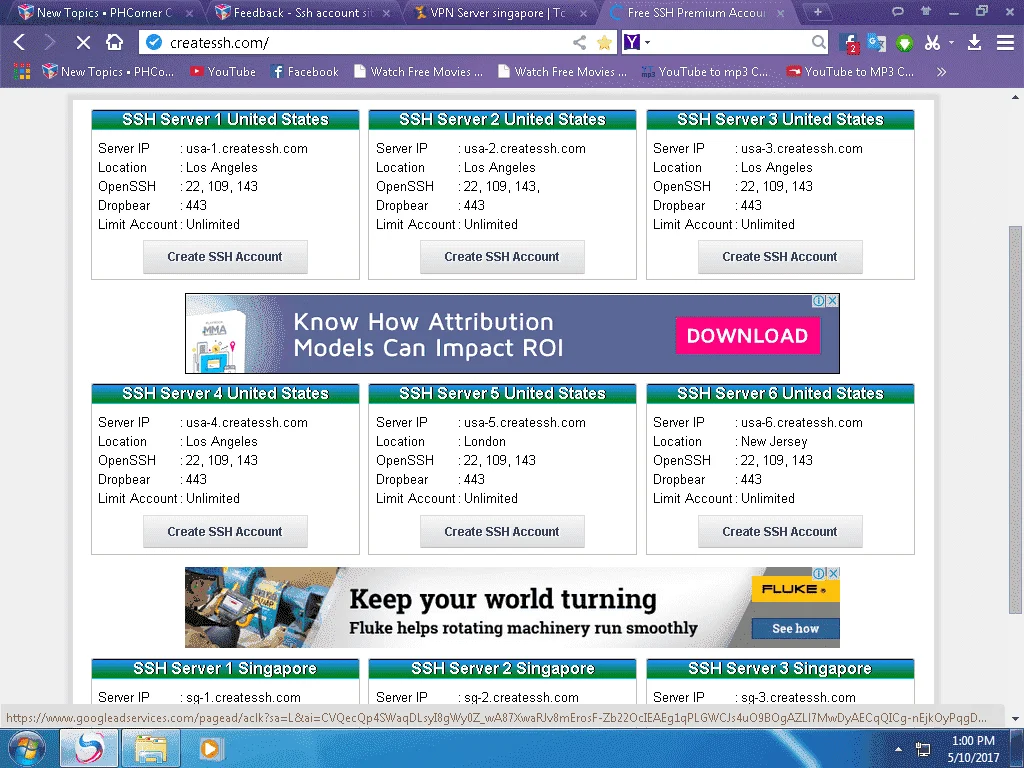Click the scrollbar down arrow
1024x768 pixels.
click(1015, 719)
